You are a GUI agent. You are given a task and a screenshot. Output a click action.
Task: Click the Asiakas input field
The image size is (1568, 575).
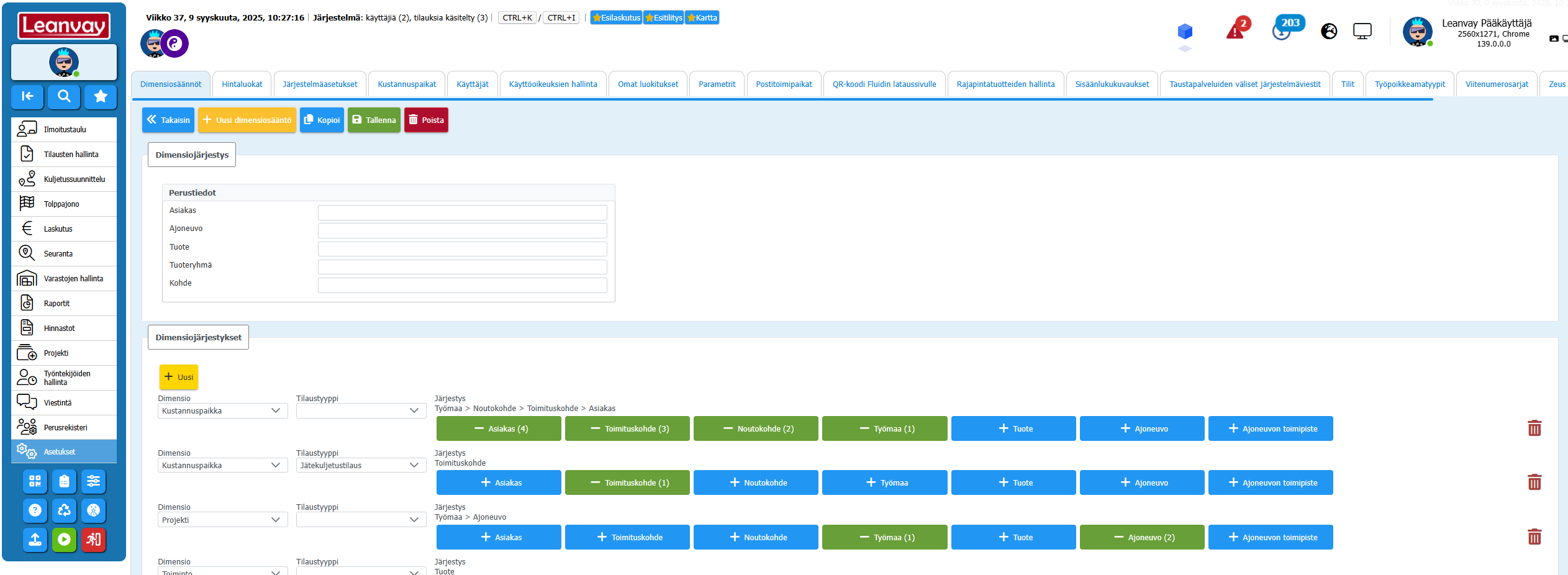[x=462, y=212]
